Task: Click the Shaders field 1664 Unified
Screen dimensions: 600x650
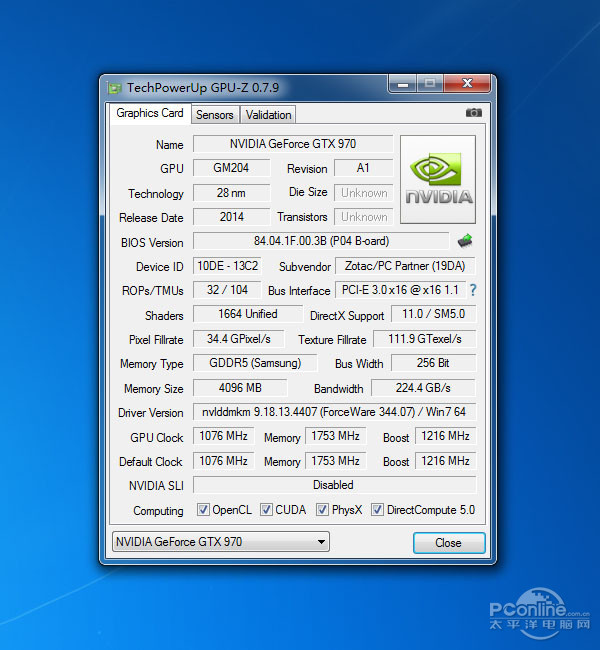Action: 248,314
